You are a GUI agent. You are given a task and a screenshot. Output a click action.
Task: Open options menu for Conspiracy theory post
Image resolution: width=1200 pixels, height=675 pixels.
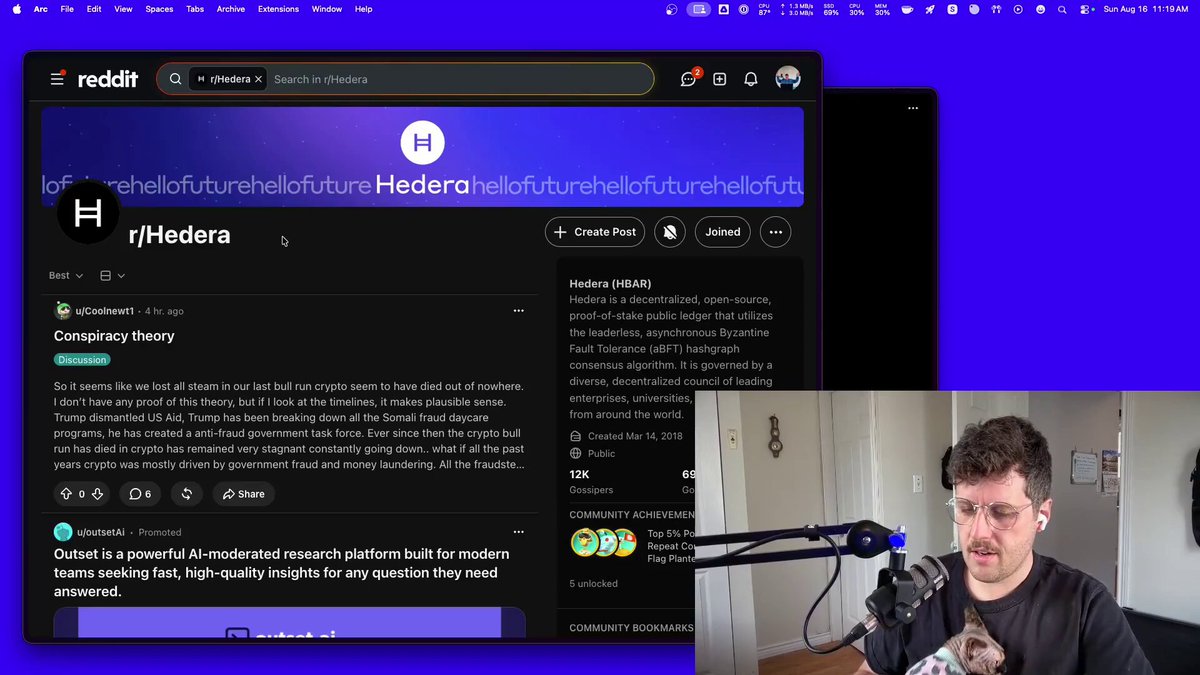click(x=518, y=311)
